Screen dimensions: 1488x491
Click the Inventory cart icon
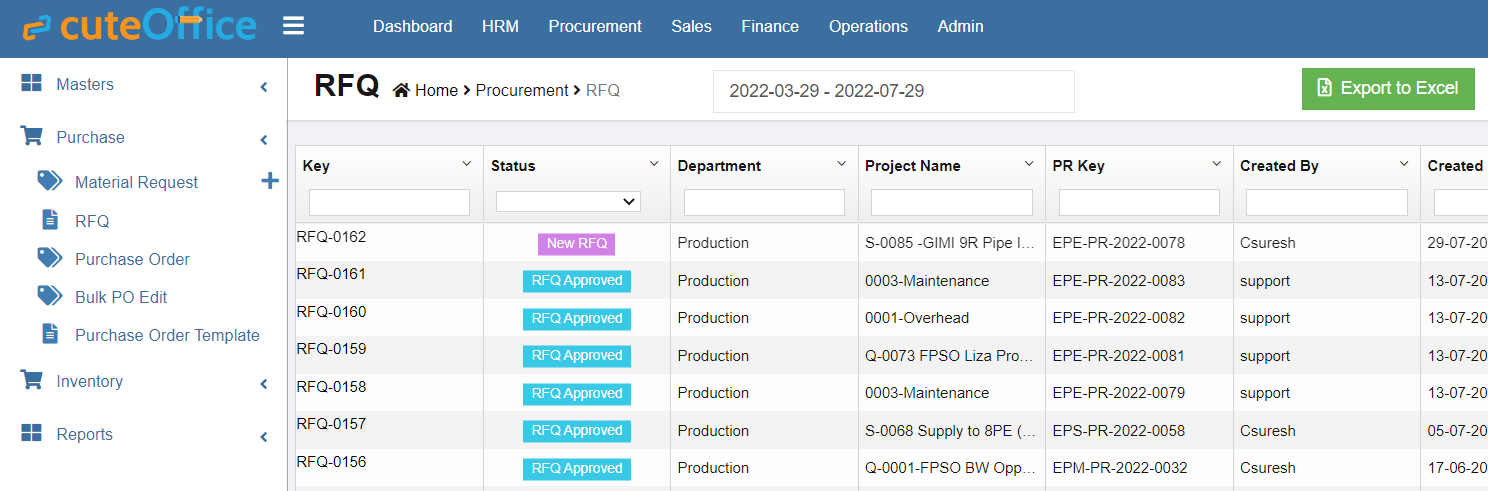click(x=31, y=381)
